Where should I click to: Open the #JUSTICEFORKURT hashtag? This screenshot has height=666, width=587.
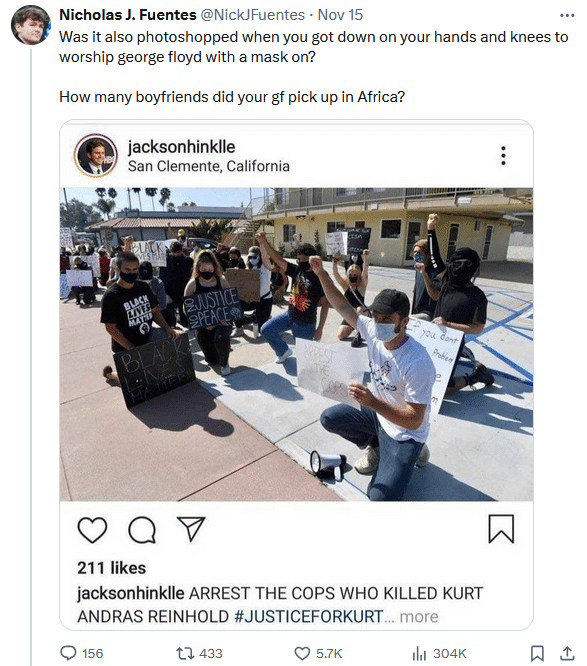[x=309, y=616]
